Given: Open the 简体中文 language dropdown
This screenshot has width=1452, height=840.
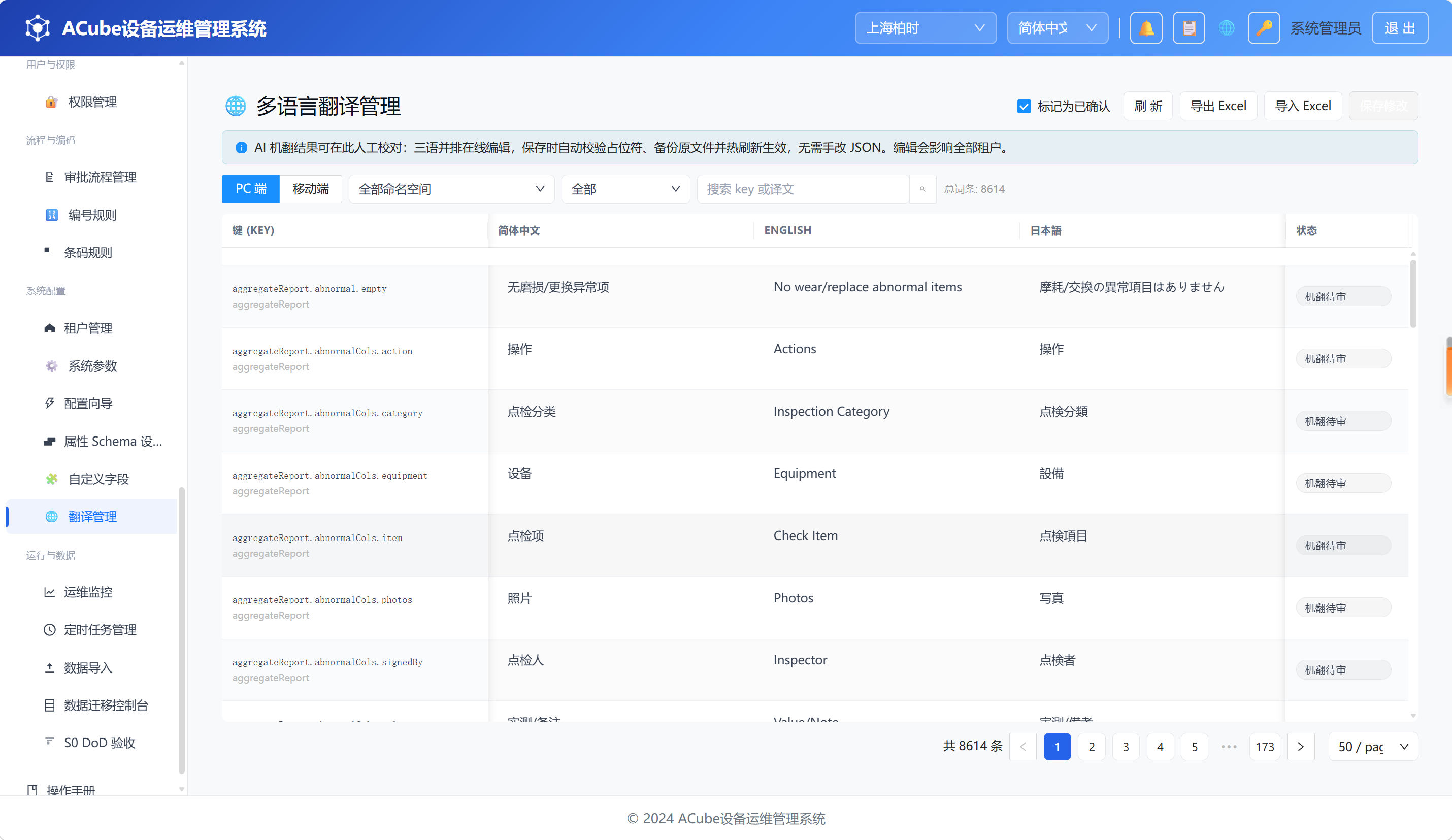Looking at the screenshot, I should pyautogui.click(x=1058, y=27).
